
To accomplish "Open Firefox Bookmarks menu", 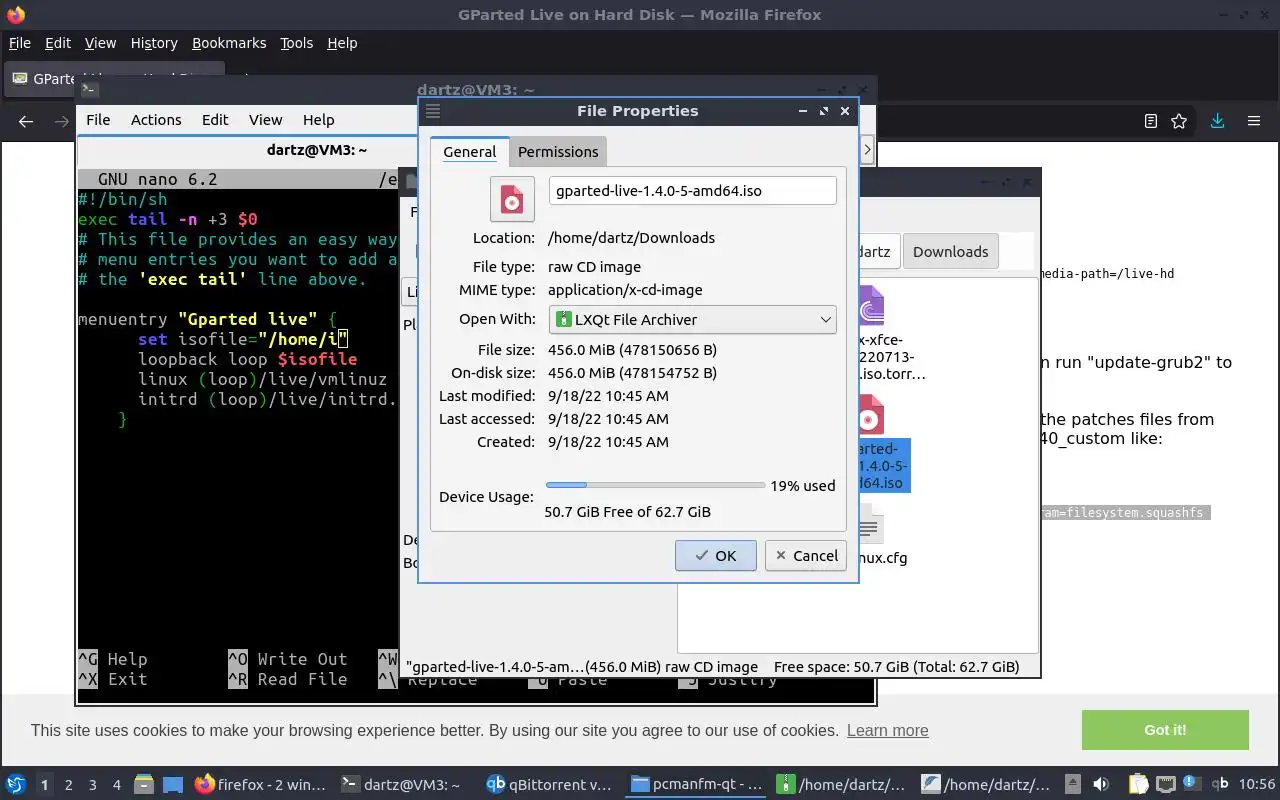I will click(x=229, y=43).
